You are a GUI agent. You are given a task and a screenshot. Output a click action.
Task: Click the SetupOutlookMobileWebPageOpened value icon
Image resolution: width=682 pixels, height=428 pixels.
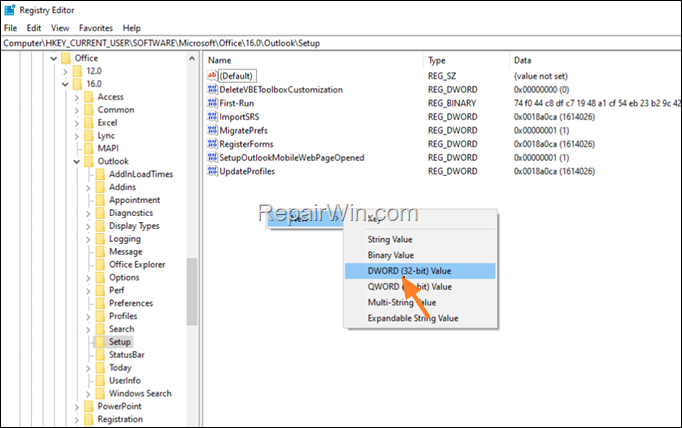(212, 157)
